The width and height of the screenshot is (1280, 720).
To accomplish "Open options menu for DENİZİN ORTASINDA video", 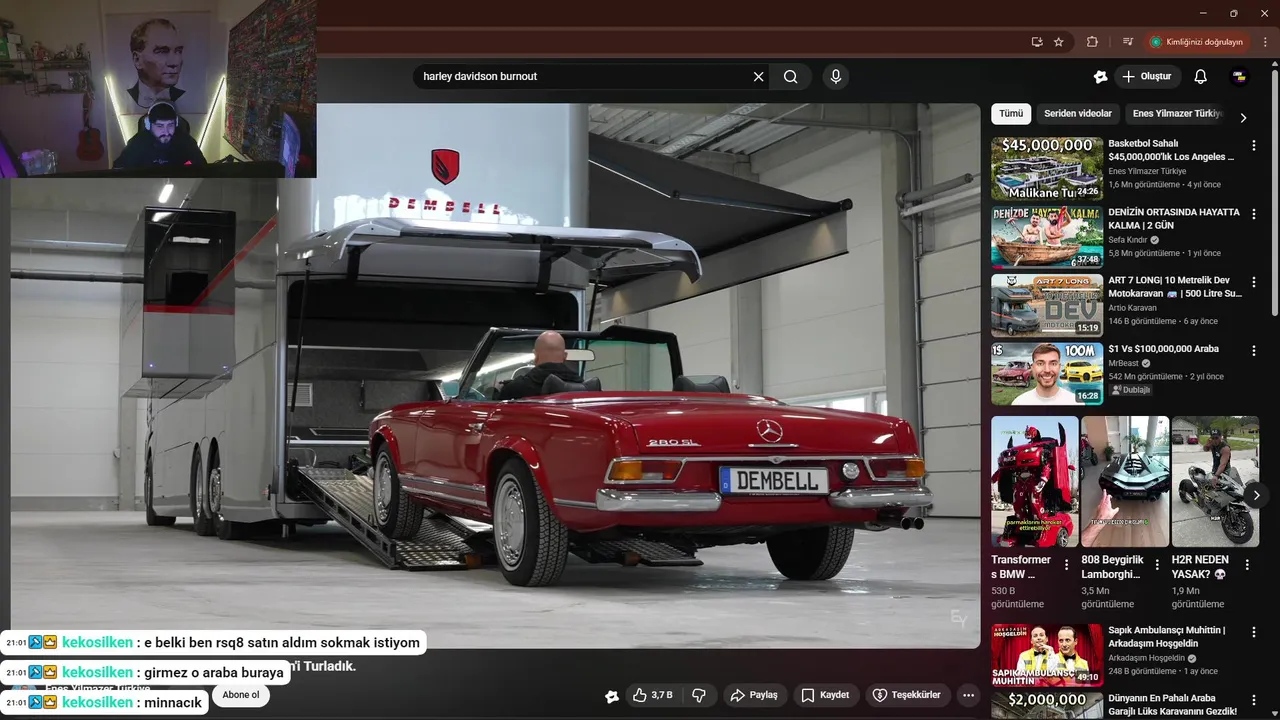I will pos(1253,214).
